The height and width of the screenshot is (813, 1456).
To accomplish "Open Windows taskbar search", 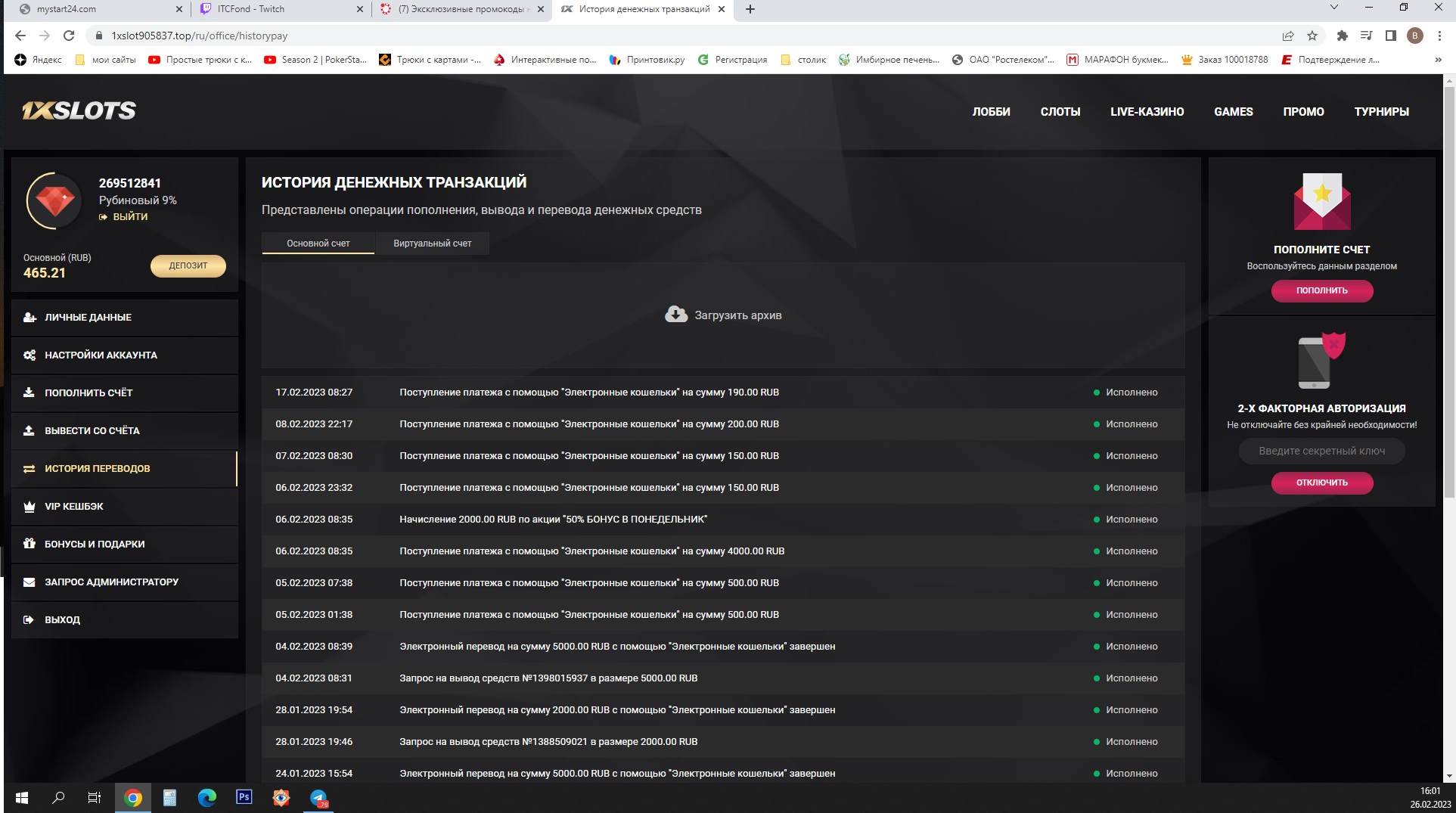I will [x=58, y=798].
